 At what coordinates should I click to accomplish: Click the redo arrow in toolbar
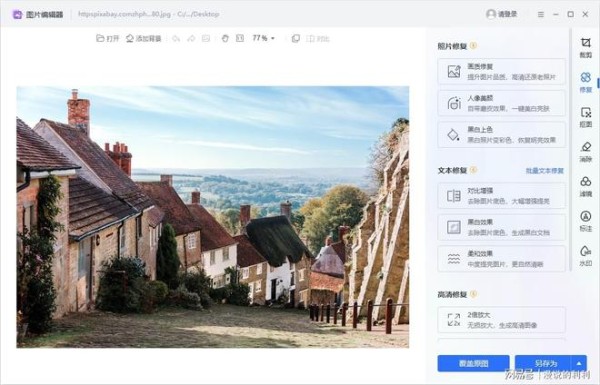191,38
